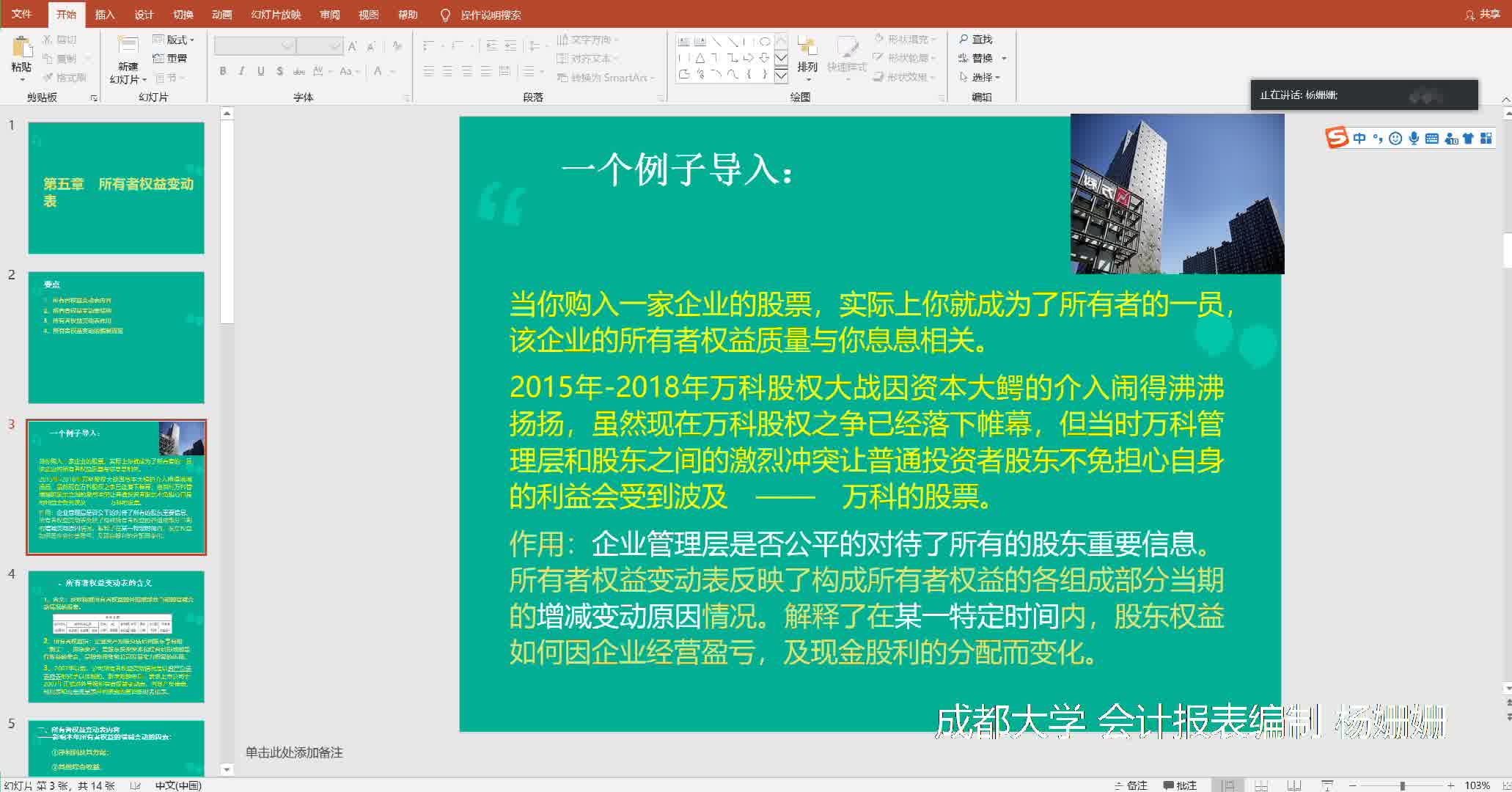Switch to Slide Sorter view icon
Screen dimensions: 1512x792
click(x=1261, y=785)
